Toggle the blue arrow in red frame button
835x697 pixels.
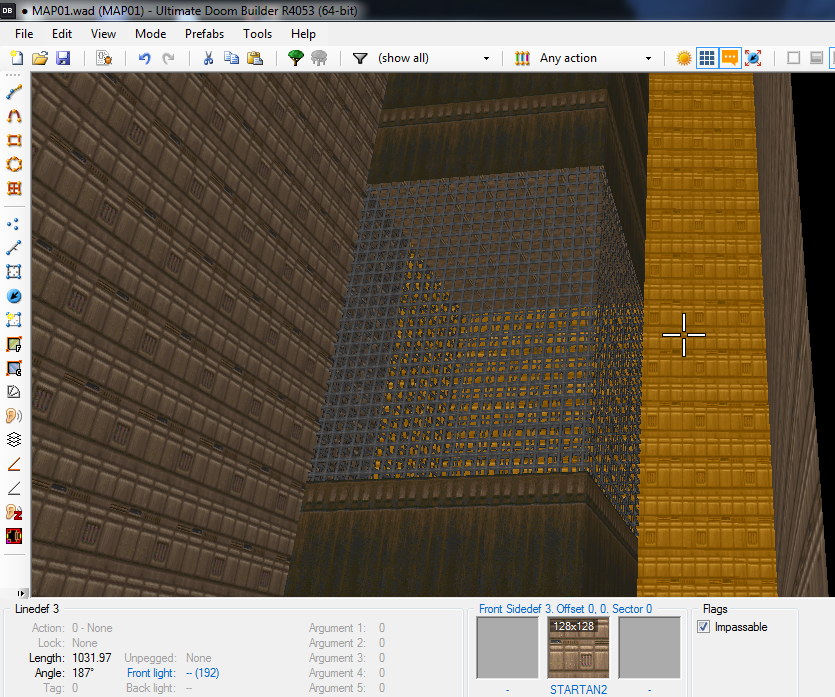[753, 58]
